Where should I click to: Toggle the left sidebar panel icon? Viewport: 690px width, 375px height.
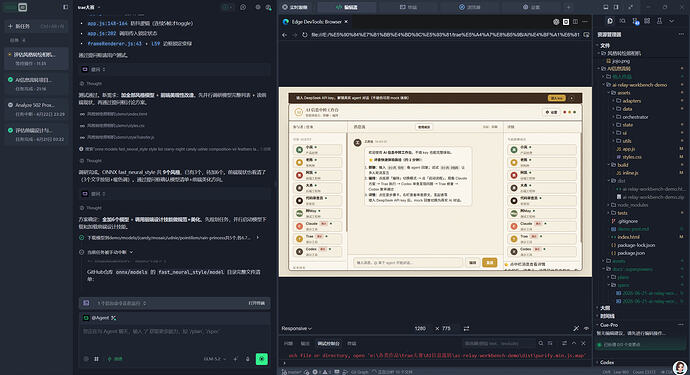click(x=66, y=7)
